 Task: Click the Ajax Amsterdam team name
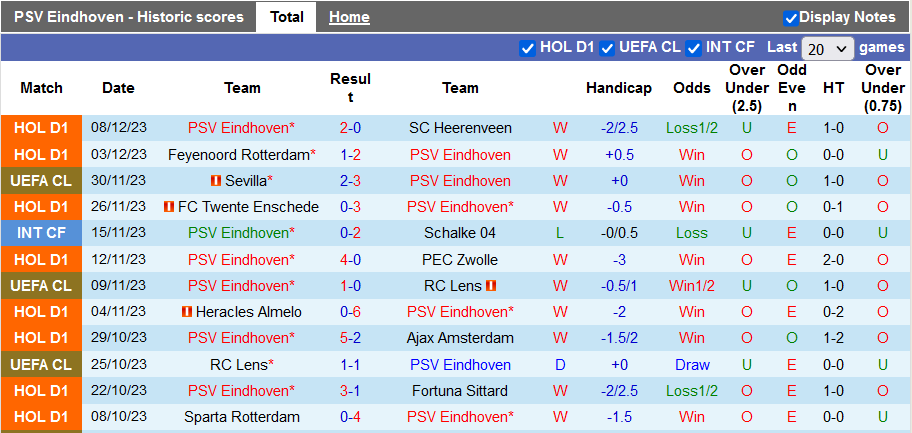[460, 338]
